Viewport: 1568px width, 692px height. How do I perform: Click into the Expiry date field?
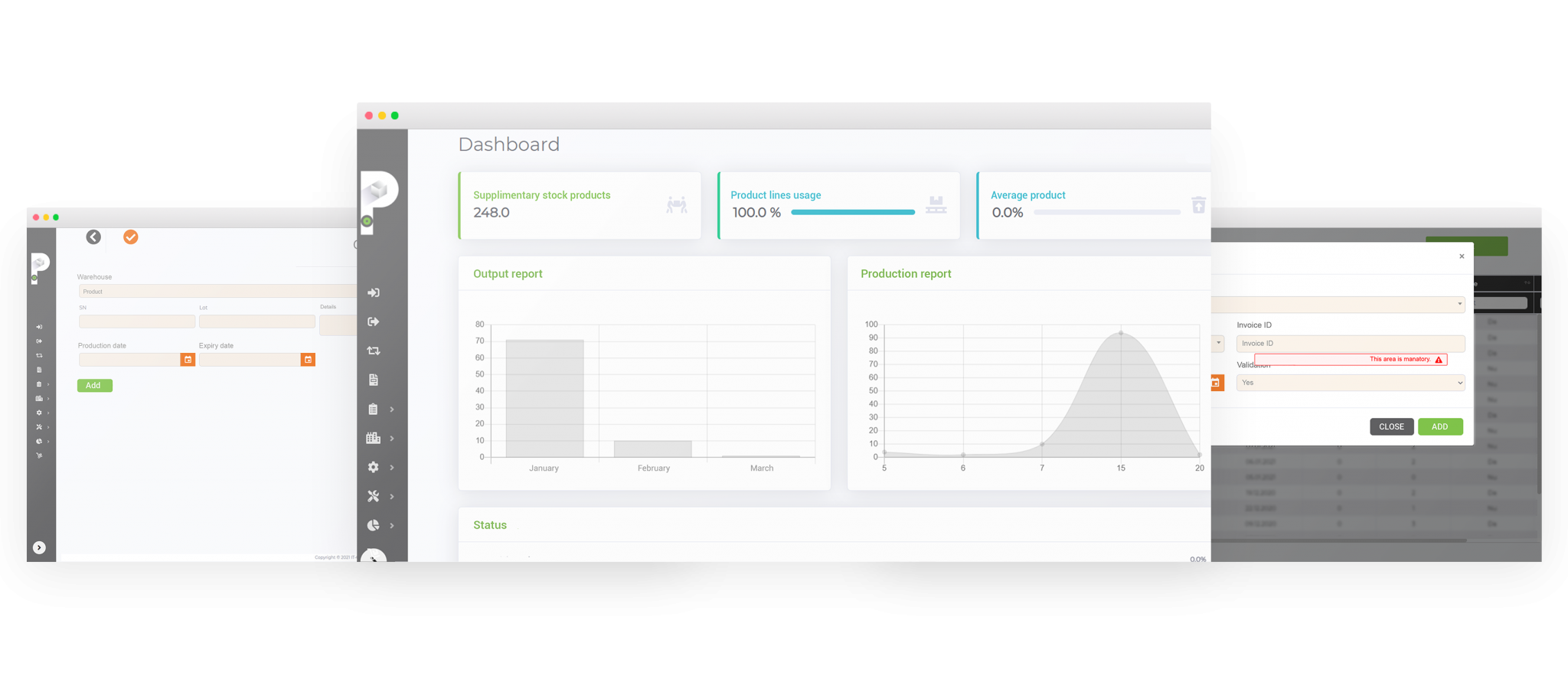(x=250, y=360)
